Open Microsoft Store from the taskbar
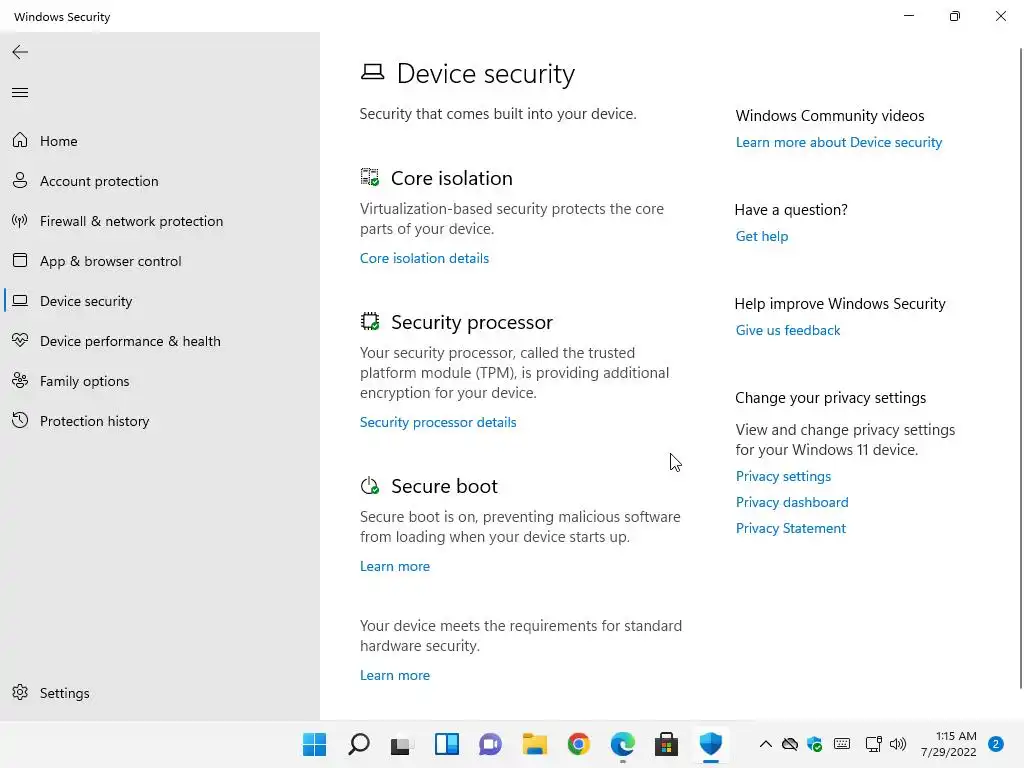Viewport: 1024px width, 768px height. [666, 744]
